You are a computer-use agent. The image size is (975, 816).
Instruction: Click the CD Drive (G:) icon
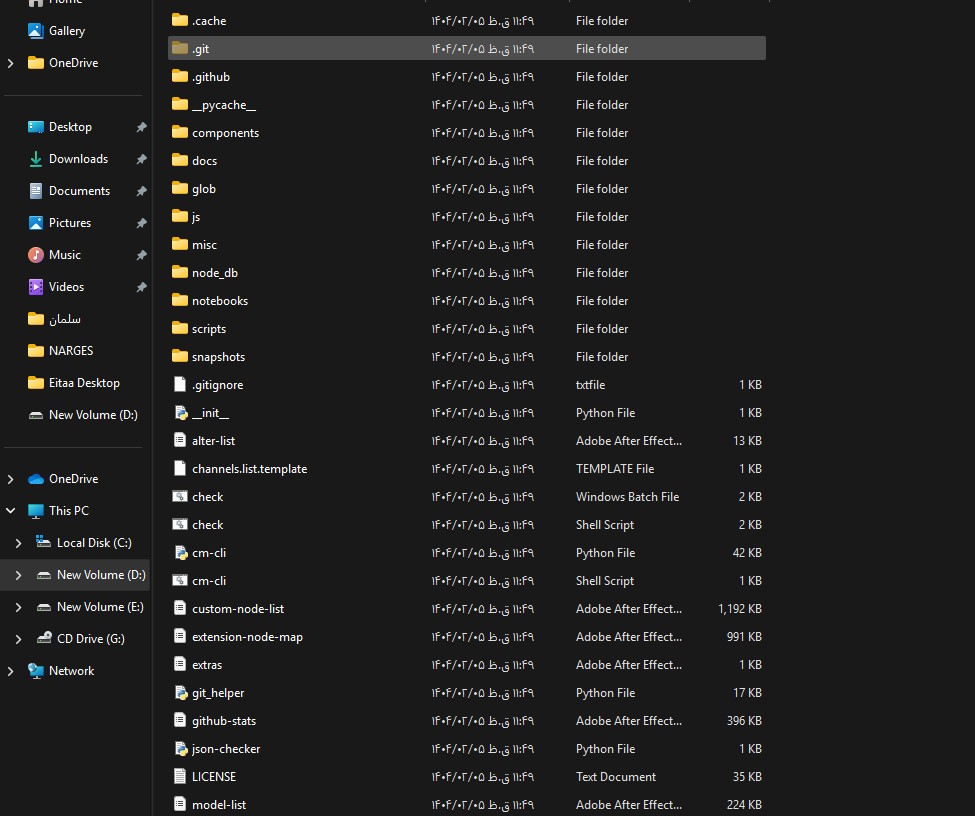click(x=44, y=639)
